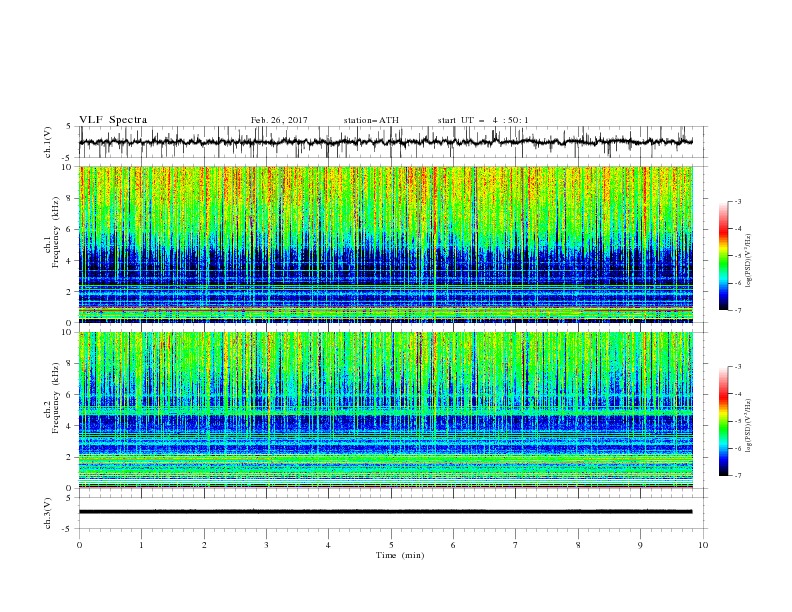The width and height of the screenshot is (792, 612).
Task: Click the "ch.1(V)" waveform axis label
Action: tap(48, 142)
